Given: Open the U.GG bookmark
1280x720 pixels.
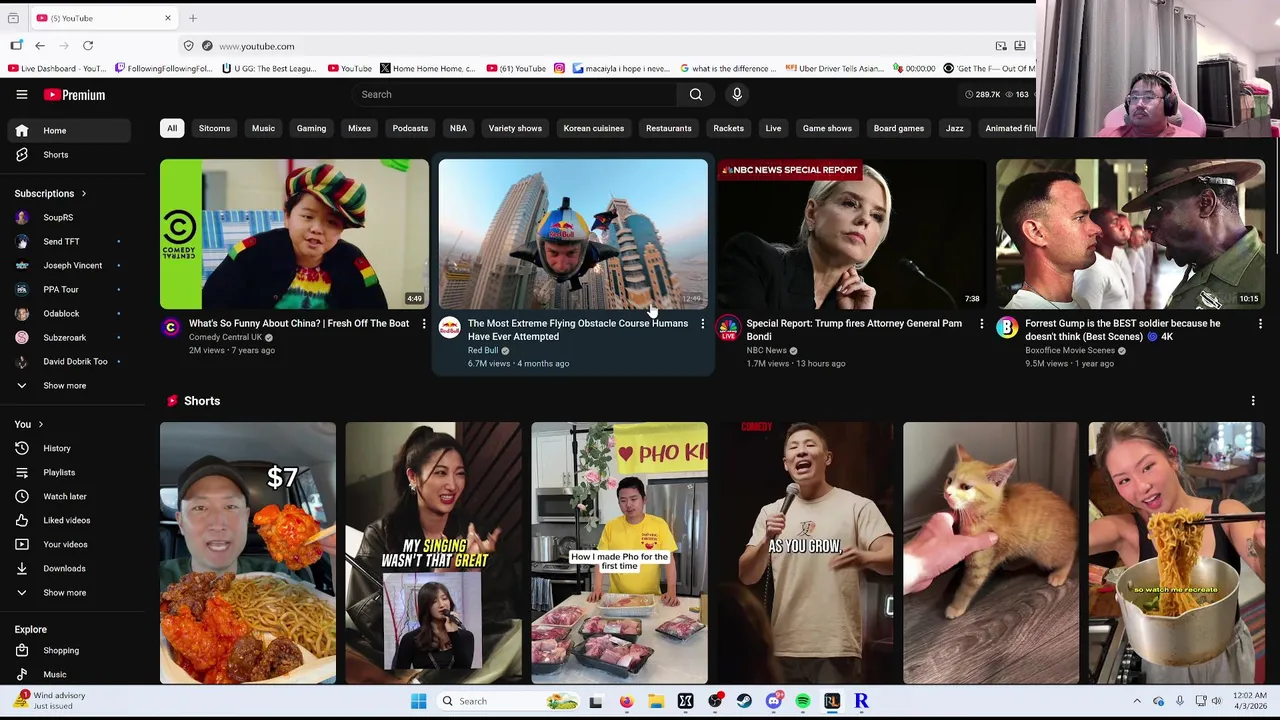Looking at the screenshot, I should (x=269, y=68).
